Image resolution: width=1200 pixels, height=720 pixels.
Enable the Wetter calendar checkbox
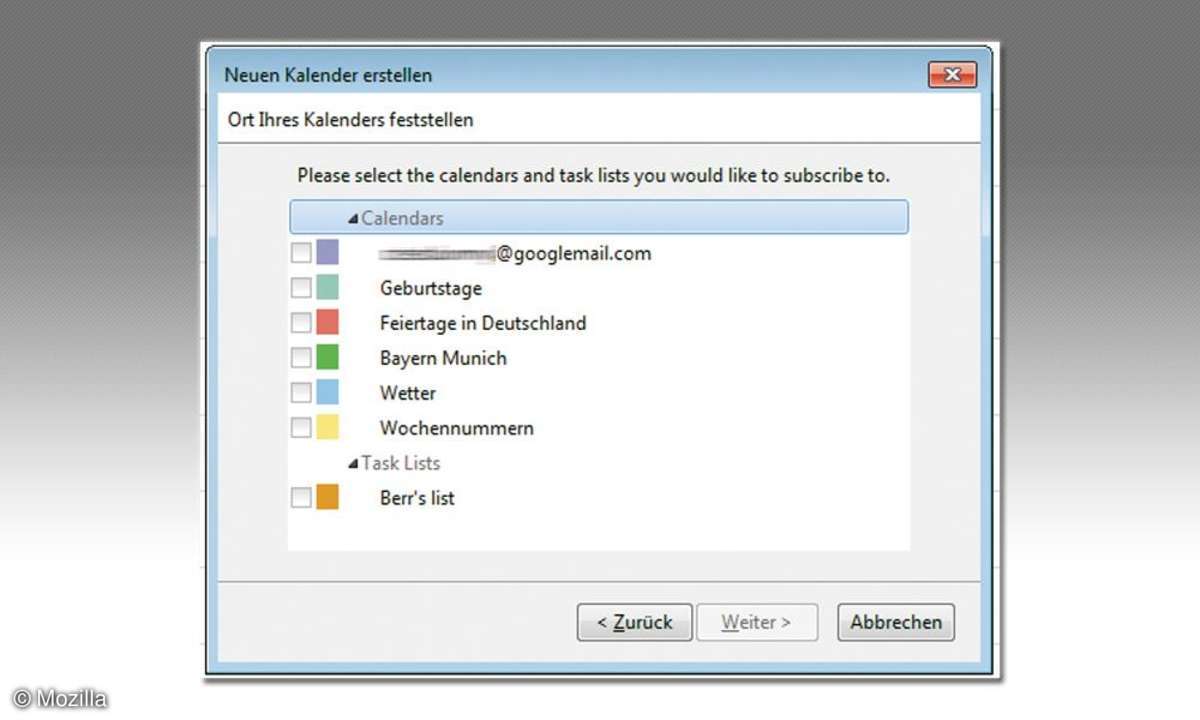pyautogui.click(x=301, y=393)
